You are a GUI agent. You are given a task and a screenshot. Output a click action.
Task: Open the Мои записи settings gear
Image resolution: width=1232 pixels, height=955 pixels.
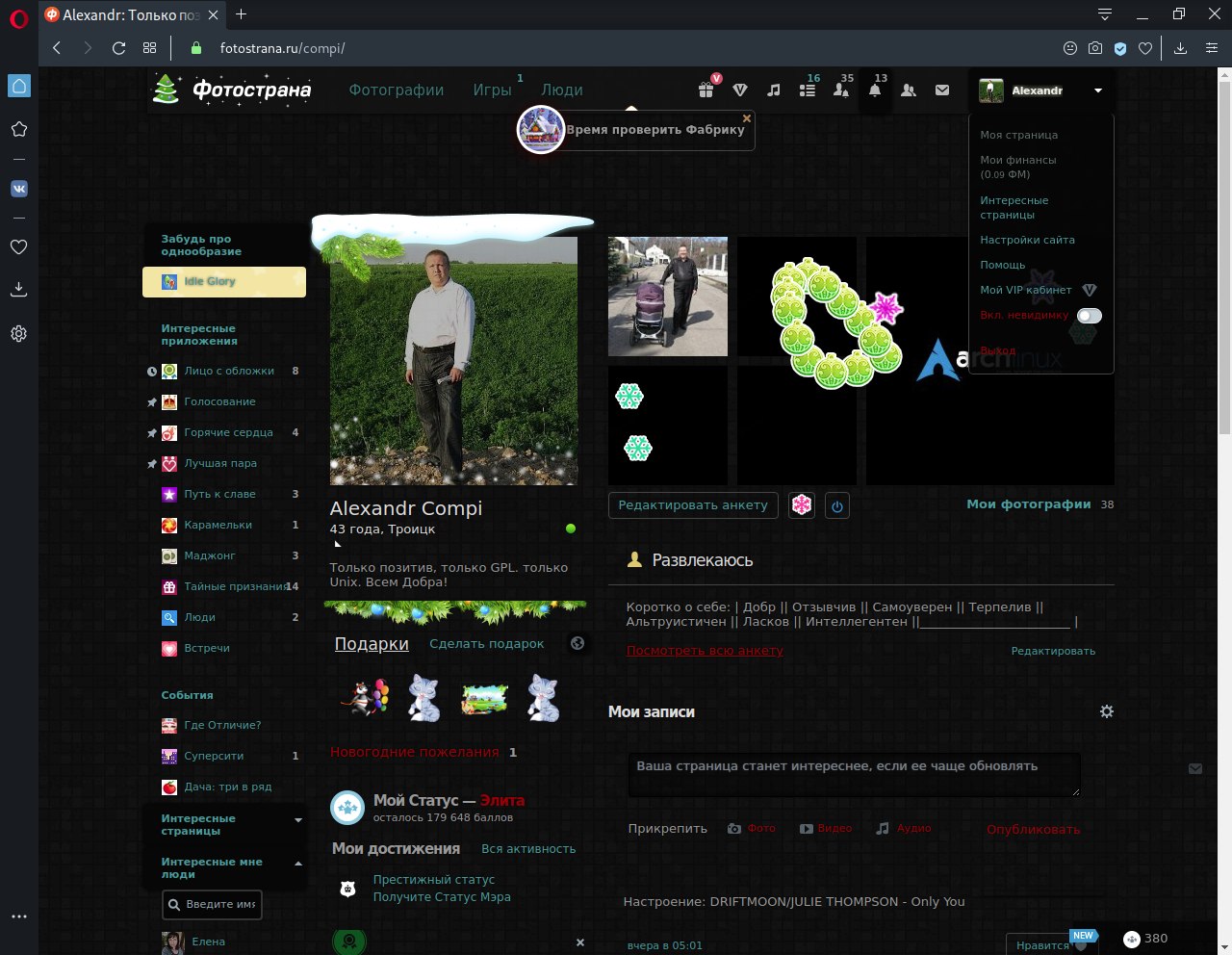pyautogui.click(x=1107, y=711)
